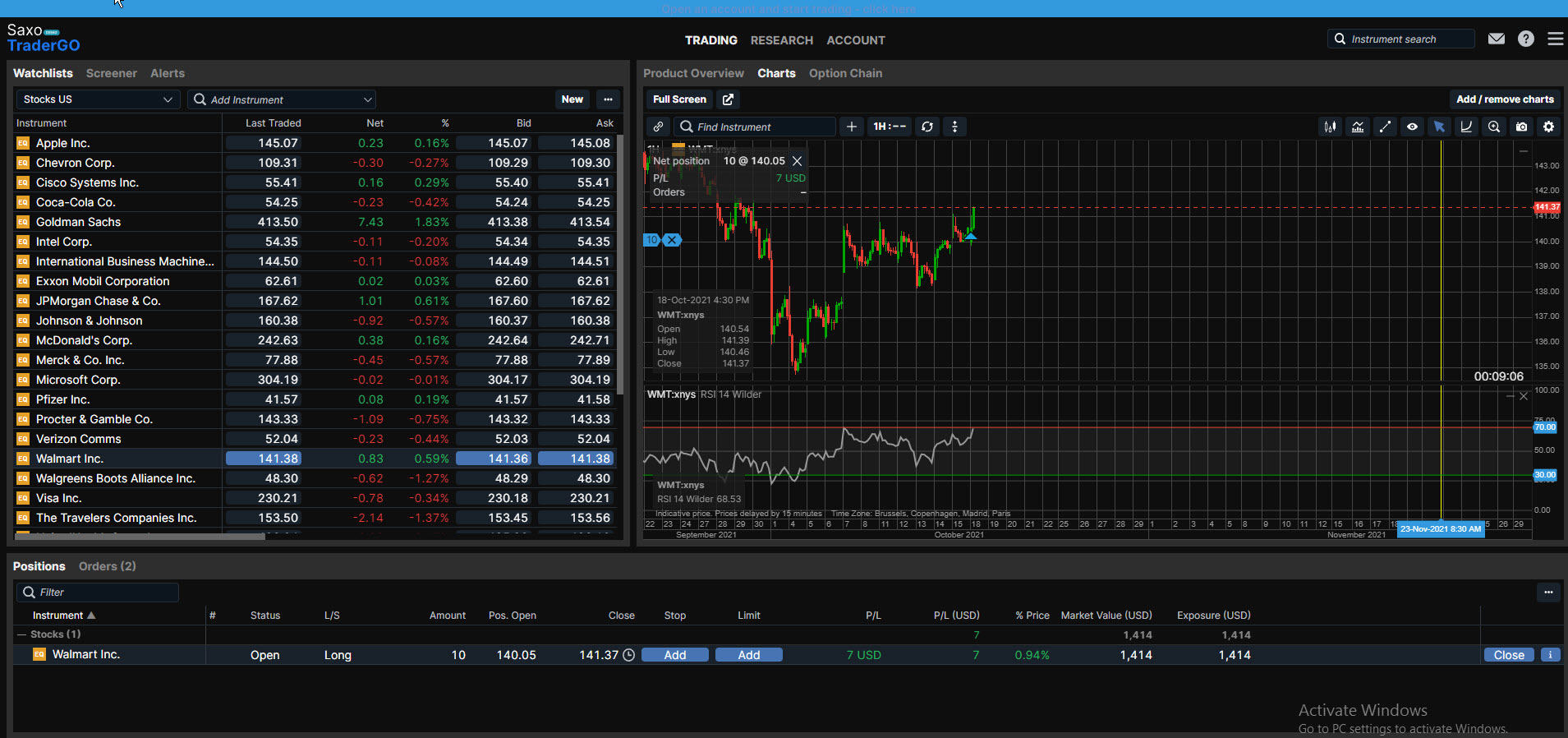The image size is (1568, 738).
Task: Click the Apple Inc. instrument badge icon
Action: [x=23, y=143]
